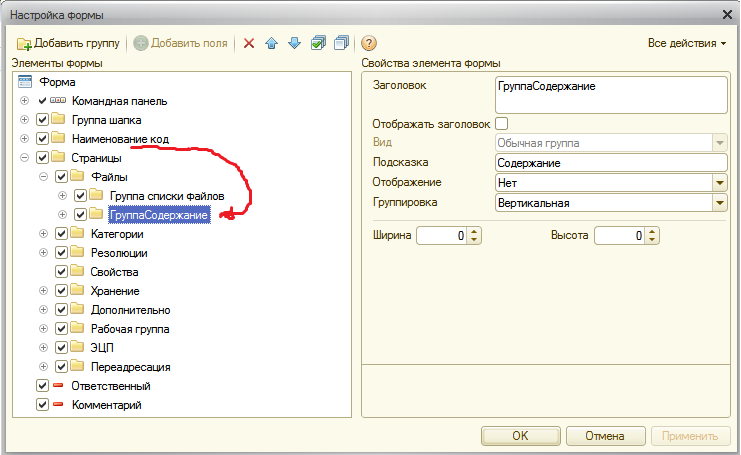Screen dimensions: 741x455
Task: Click the folder icon of Резолюции
Action: click(x=77, y=252)
